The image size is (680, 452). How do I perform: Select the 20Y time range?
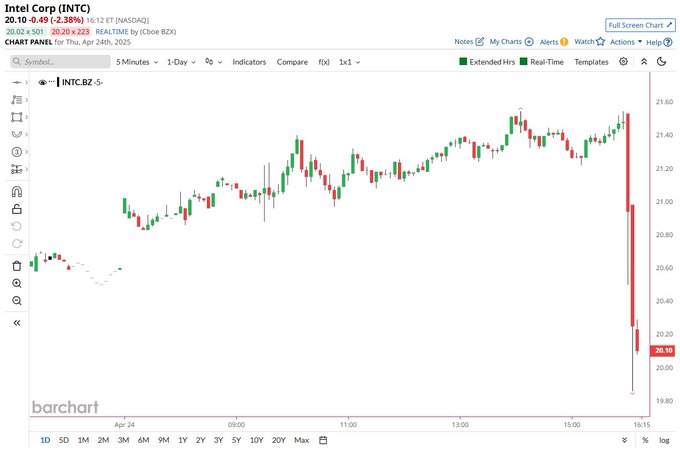pos(278,440)
